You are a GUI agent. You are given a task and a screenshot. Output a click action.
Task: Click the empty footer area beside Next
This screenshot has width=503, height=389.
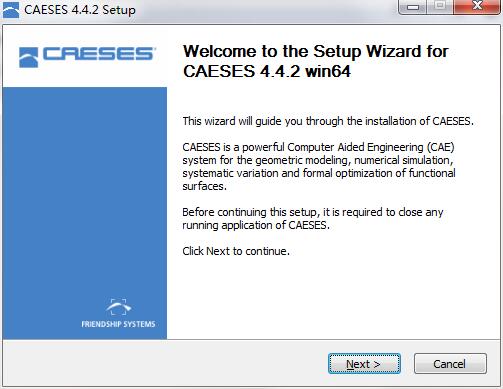[x=165, y=363]
